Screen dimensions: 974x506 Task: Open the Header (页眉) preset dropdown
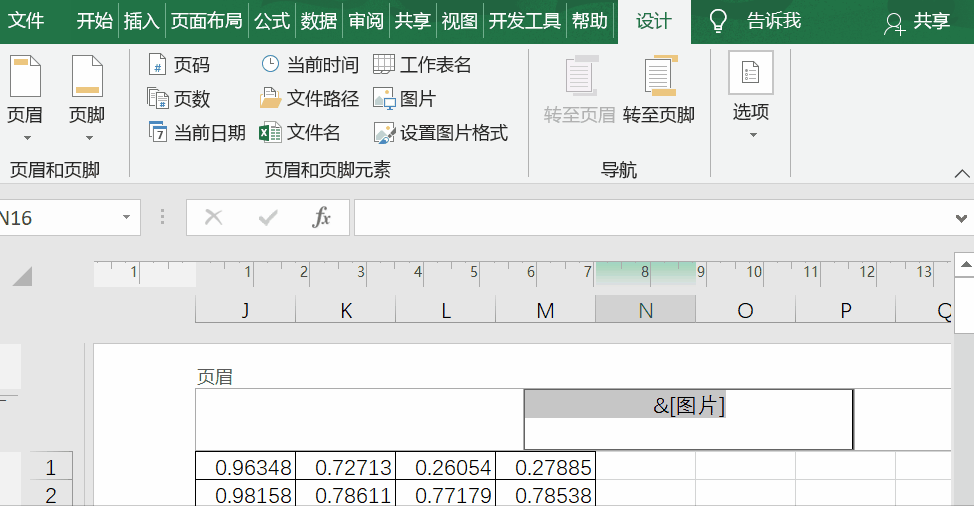(25, 98)
